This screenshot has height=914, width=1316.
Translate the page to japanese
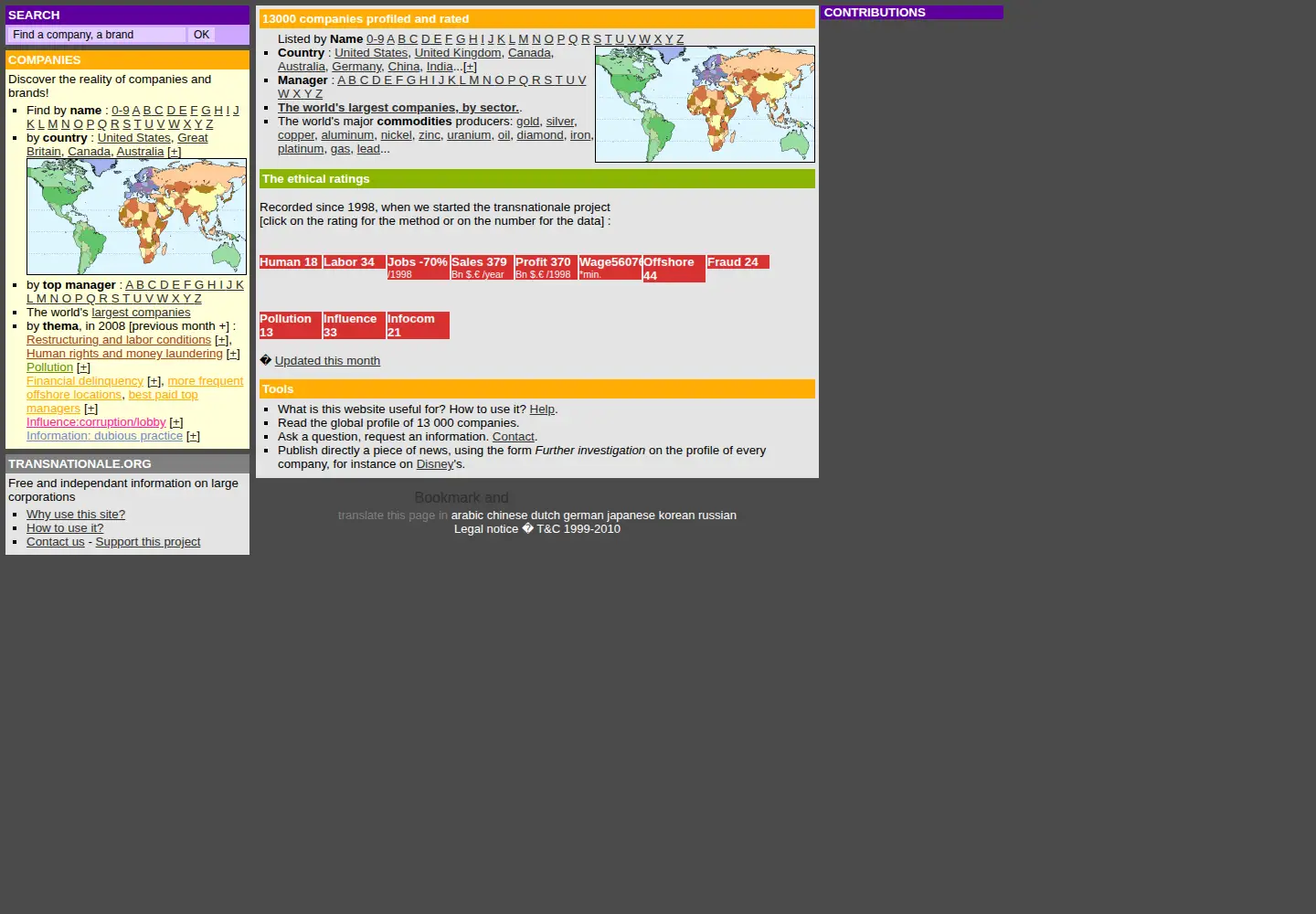click(631, 515)
